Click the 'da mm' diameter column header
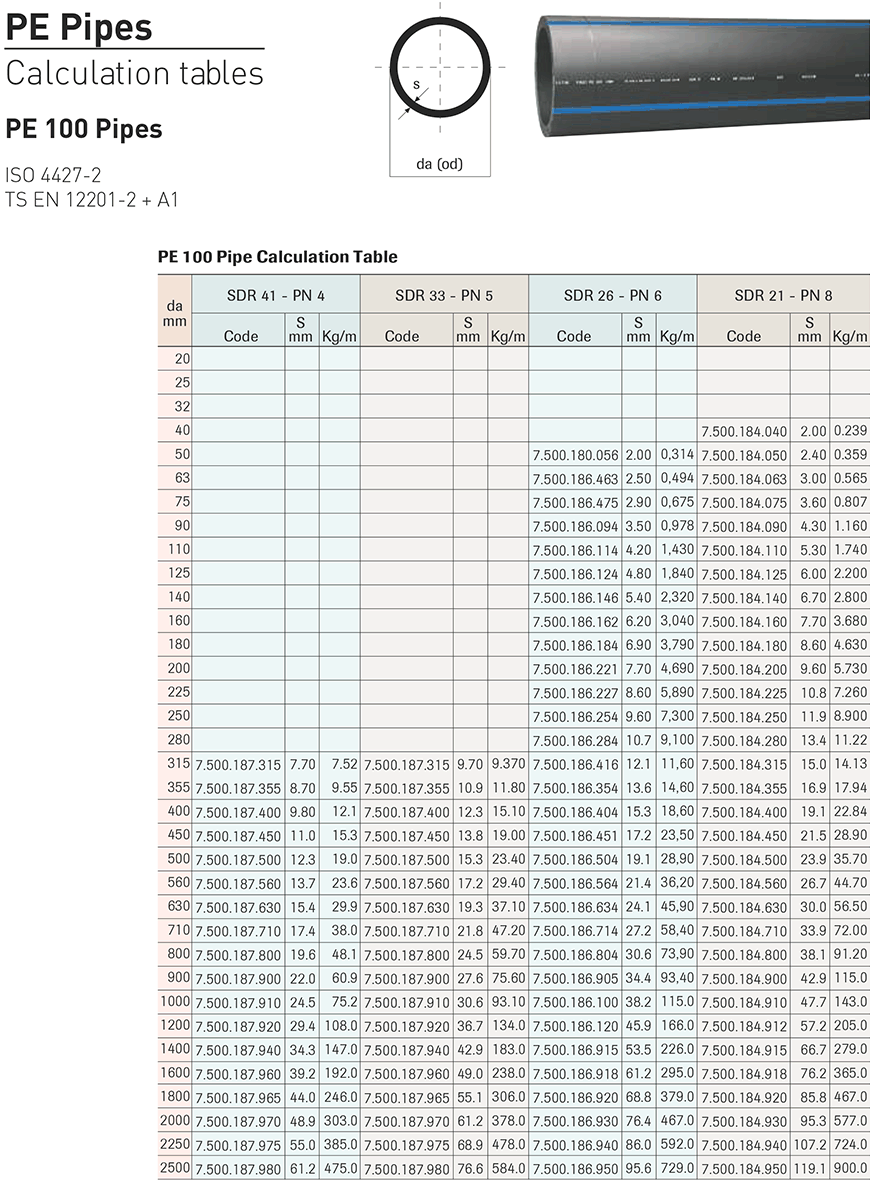The image size is (870, 1180). coord(174,313)
